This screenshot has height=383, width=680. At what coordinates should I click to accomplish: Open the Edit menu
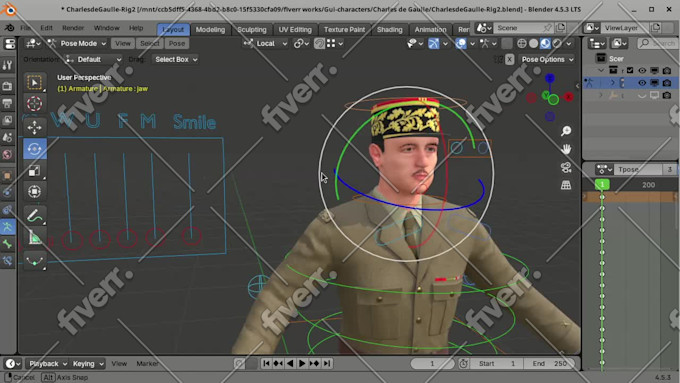tap(46, 28)
